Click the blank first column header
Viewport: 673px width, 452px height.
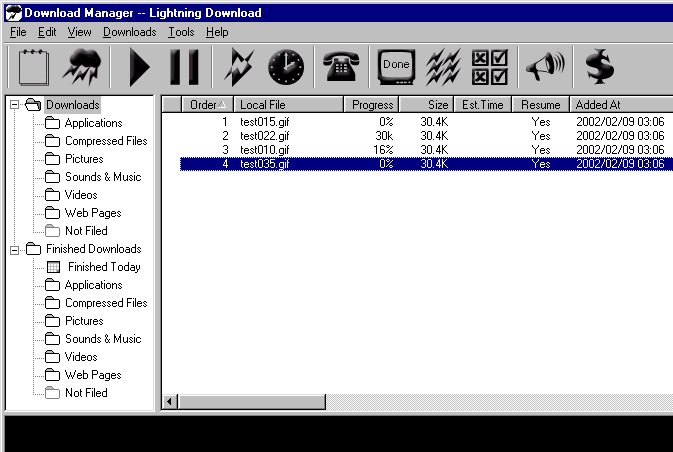click(172, 105)
